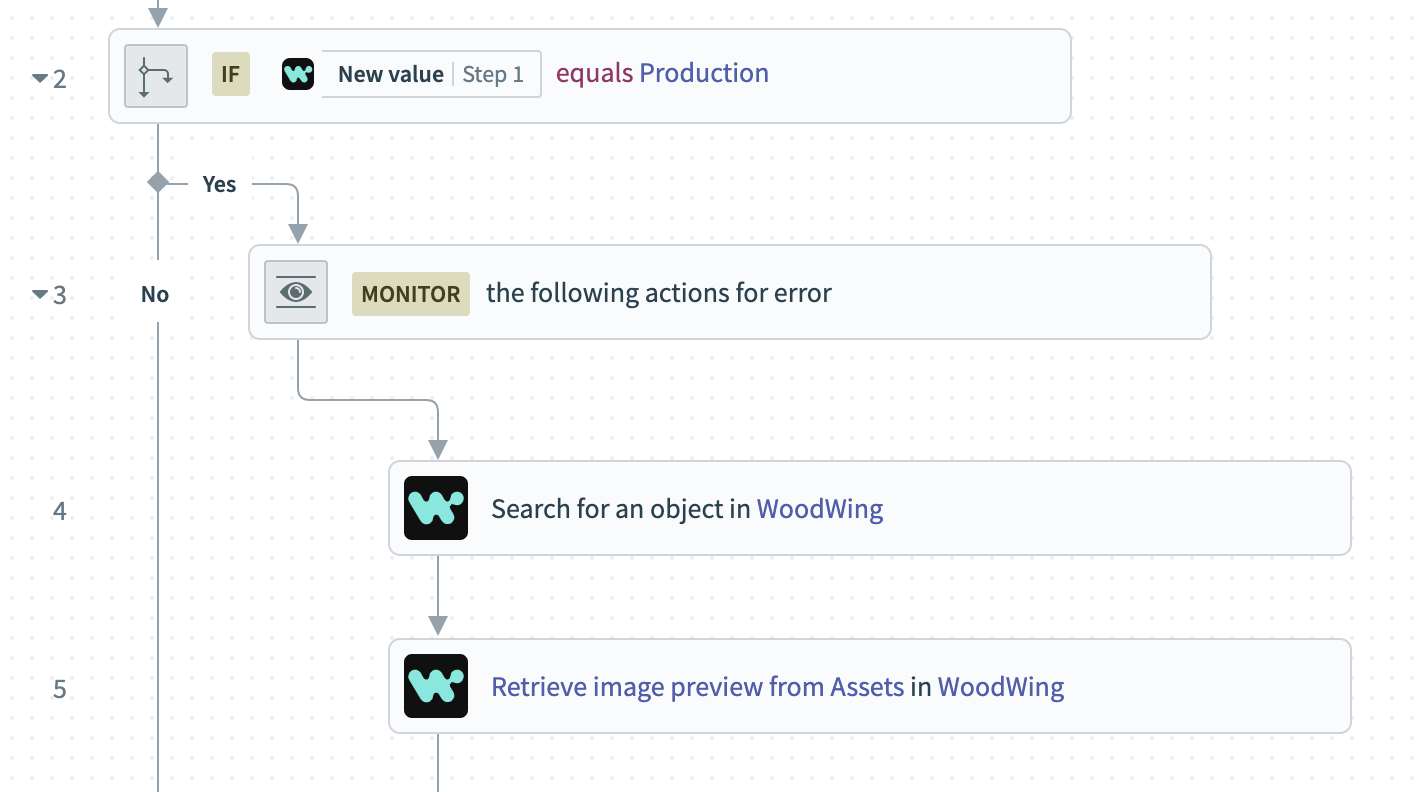Collapse step 3 using its triangle
The height and width of the screenshot is (792, 1422).
40,294
